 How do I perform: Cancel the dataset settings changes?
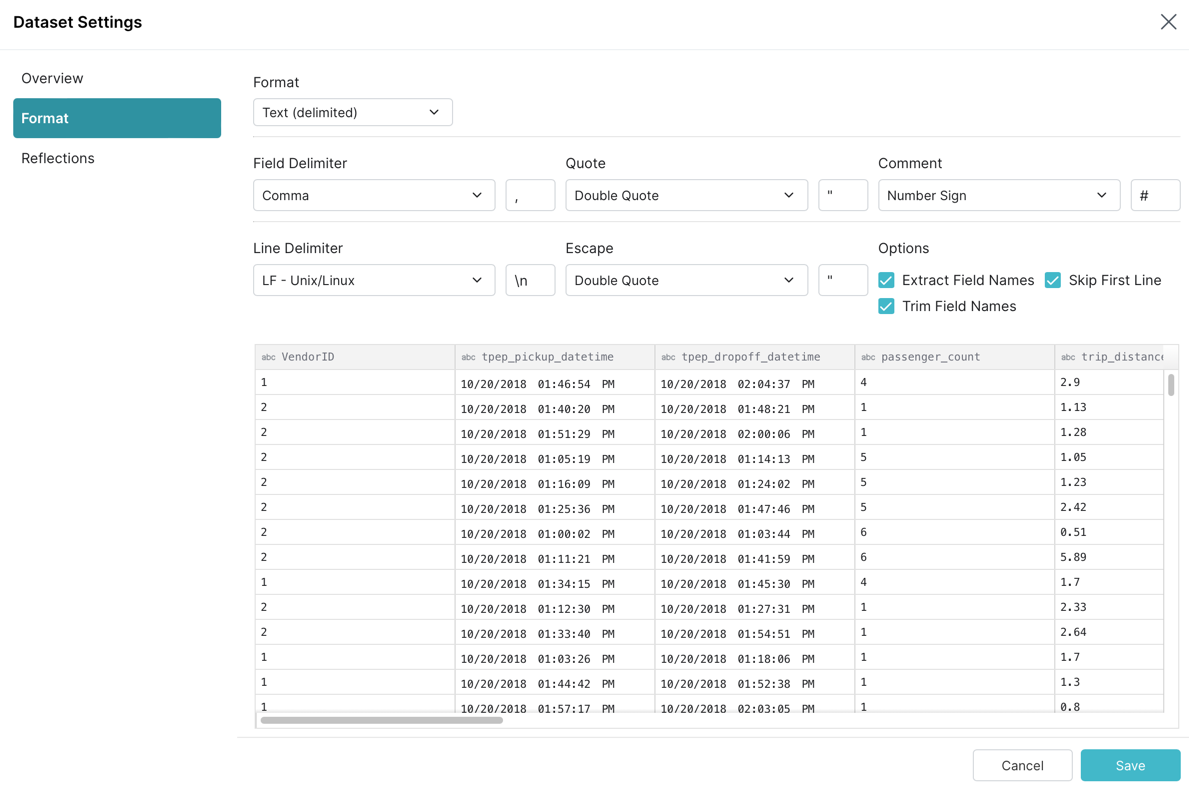[x=1022, y=765]
